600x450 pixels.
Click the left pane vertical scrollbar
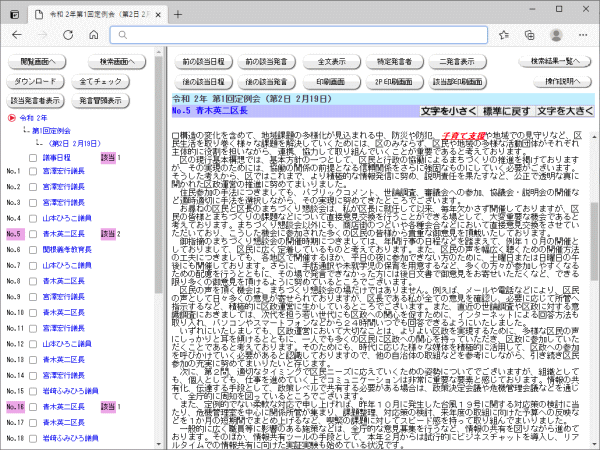coord(159,175)
